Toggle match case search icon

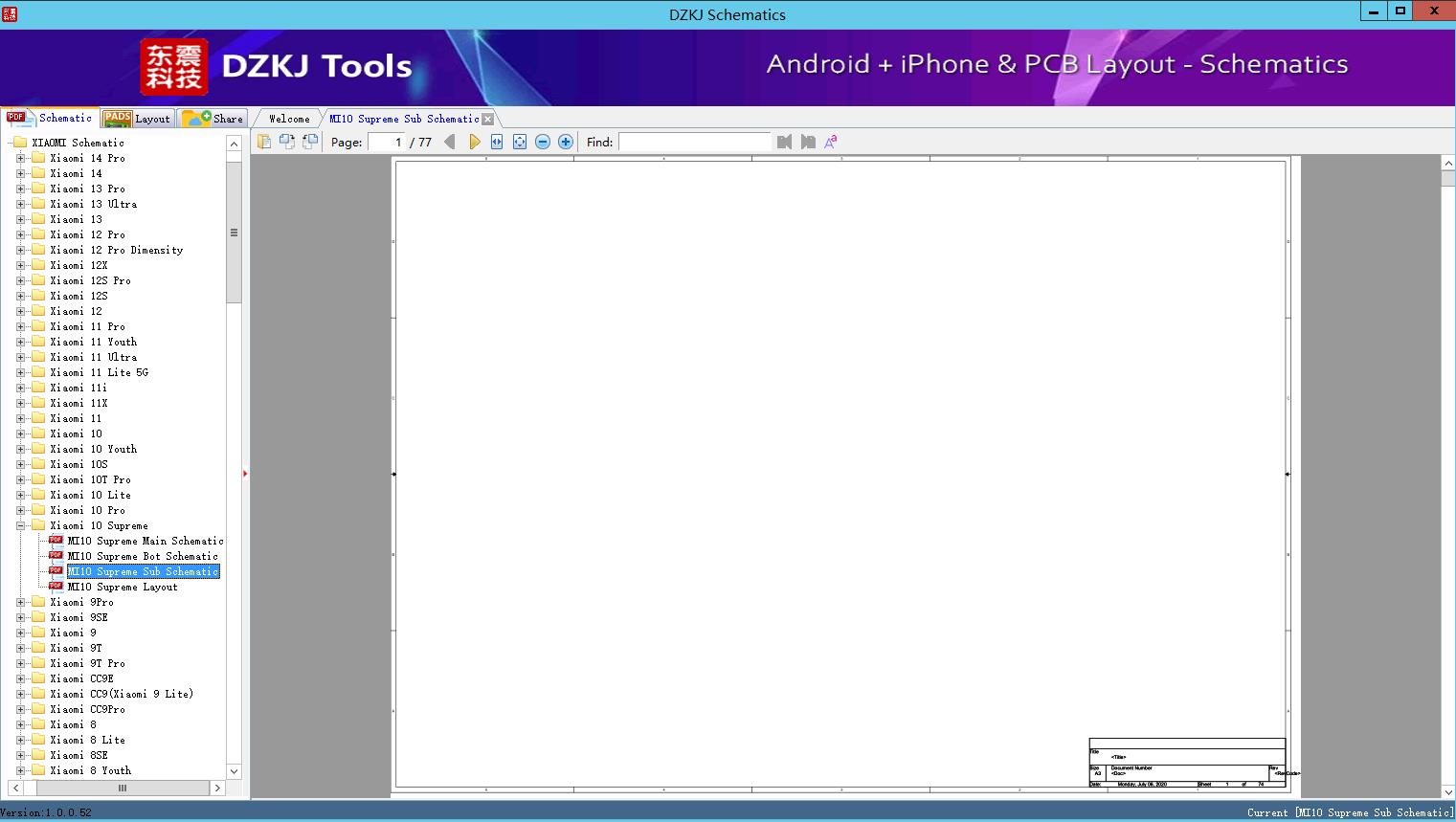click(831, 142)
